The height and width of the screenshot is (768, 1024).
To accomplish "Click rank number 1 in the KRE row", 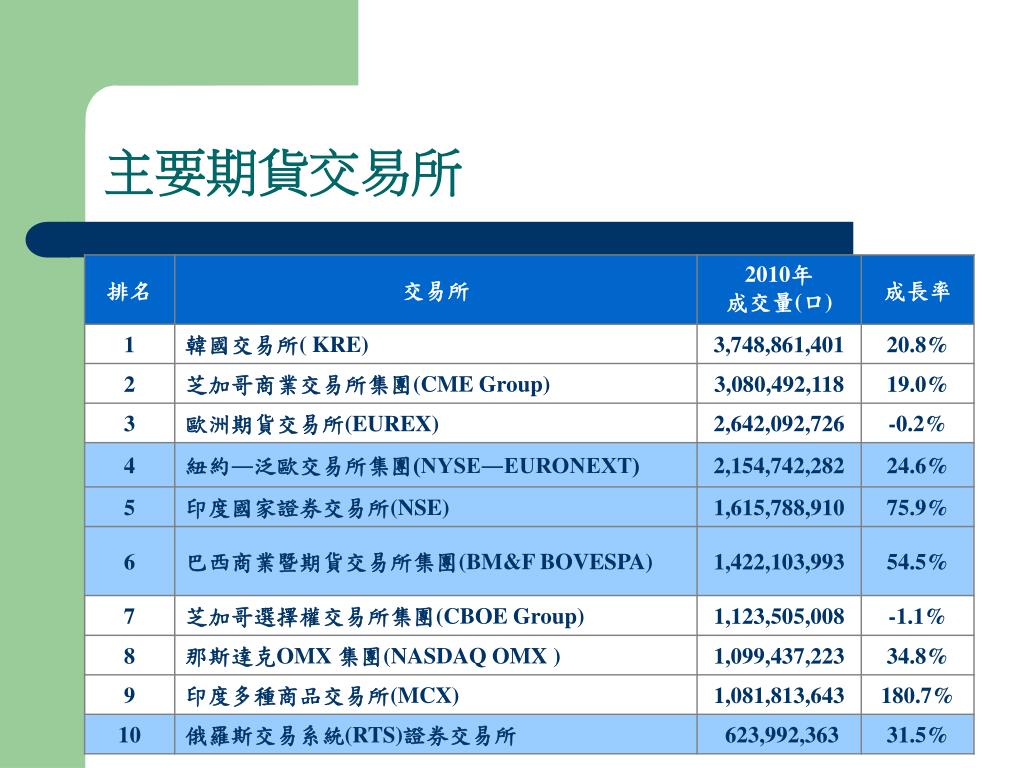I will [129, 344].
